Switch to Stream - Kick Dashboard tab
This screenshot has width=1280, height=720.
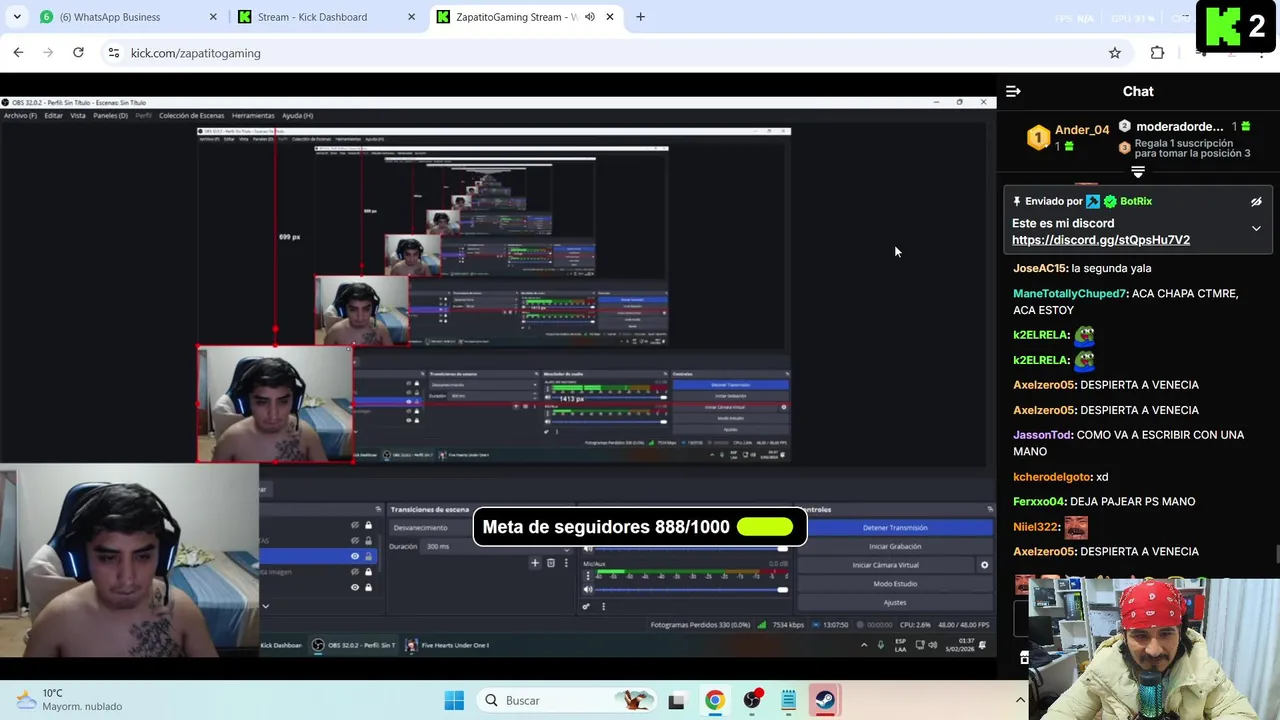pyautogui.click(x=326, y=17)
